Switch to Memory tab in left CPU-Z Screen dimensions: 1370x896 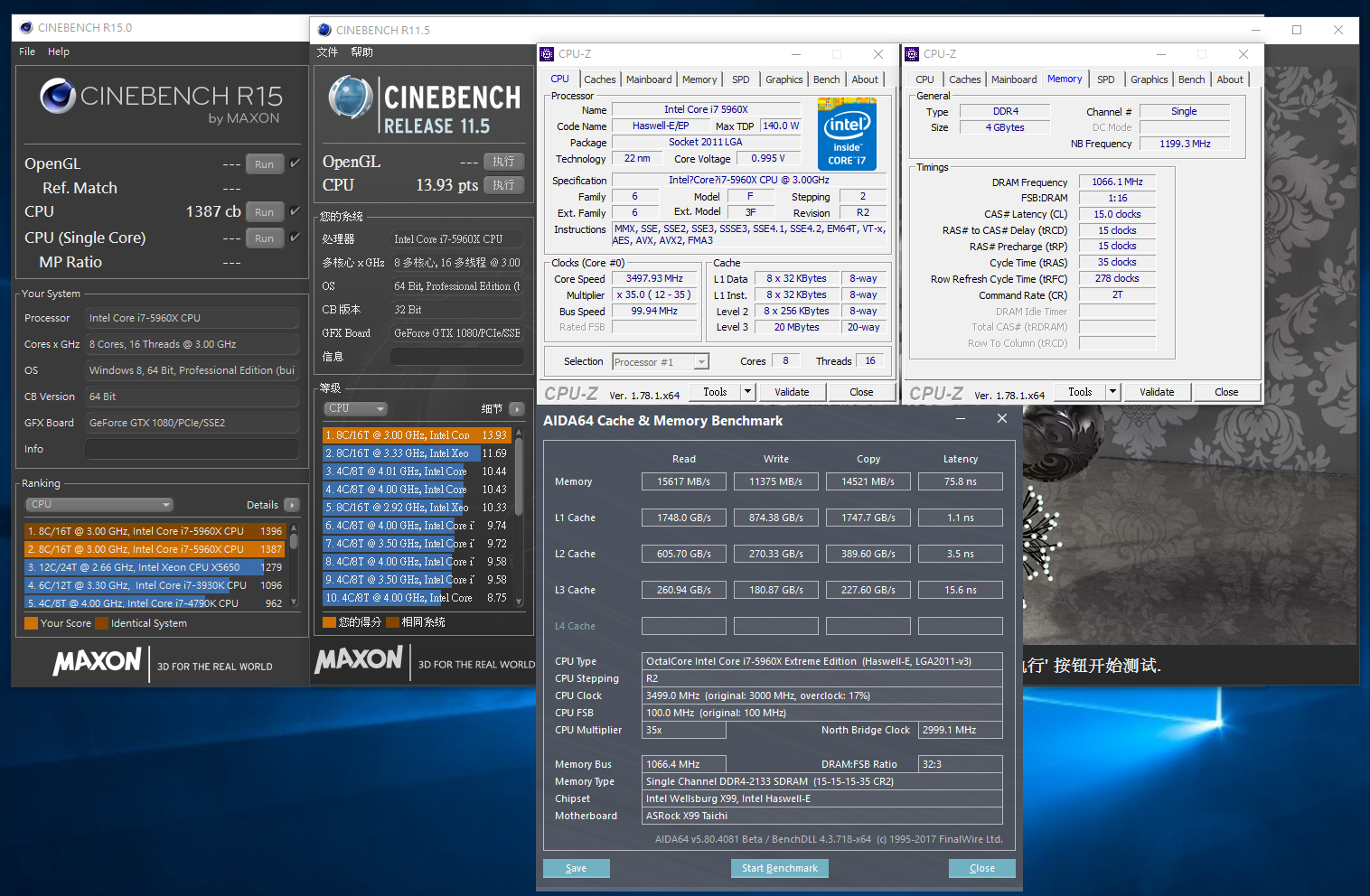699,79
